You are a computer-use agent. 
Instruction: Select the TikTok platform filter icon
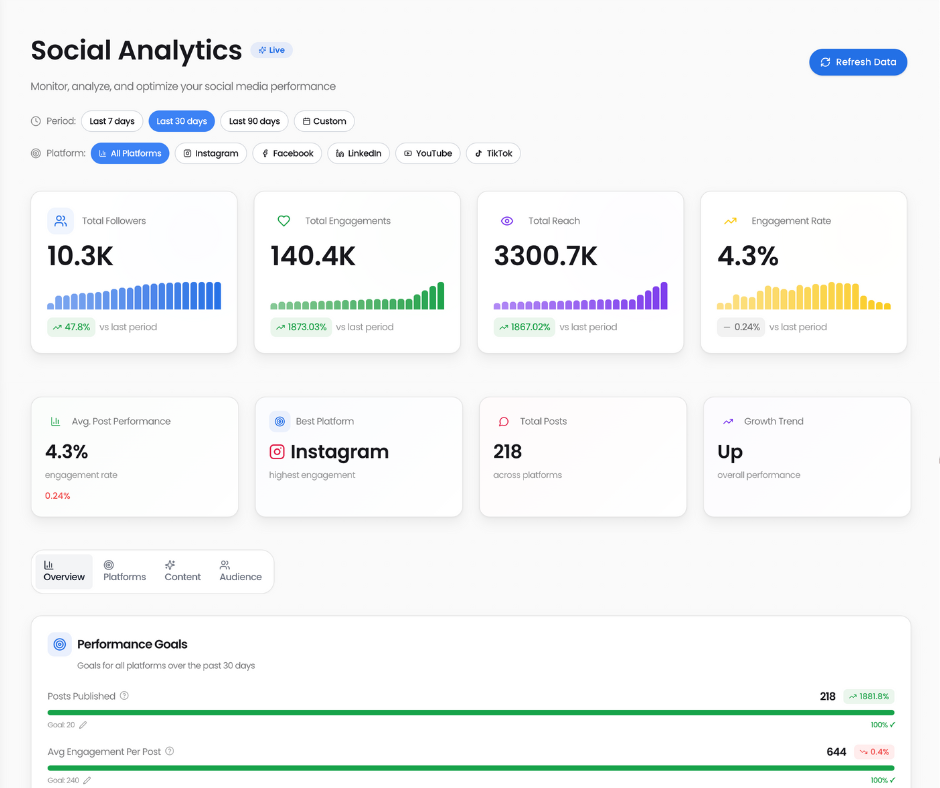pos(480,153)
